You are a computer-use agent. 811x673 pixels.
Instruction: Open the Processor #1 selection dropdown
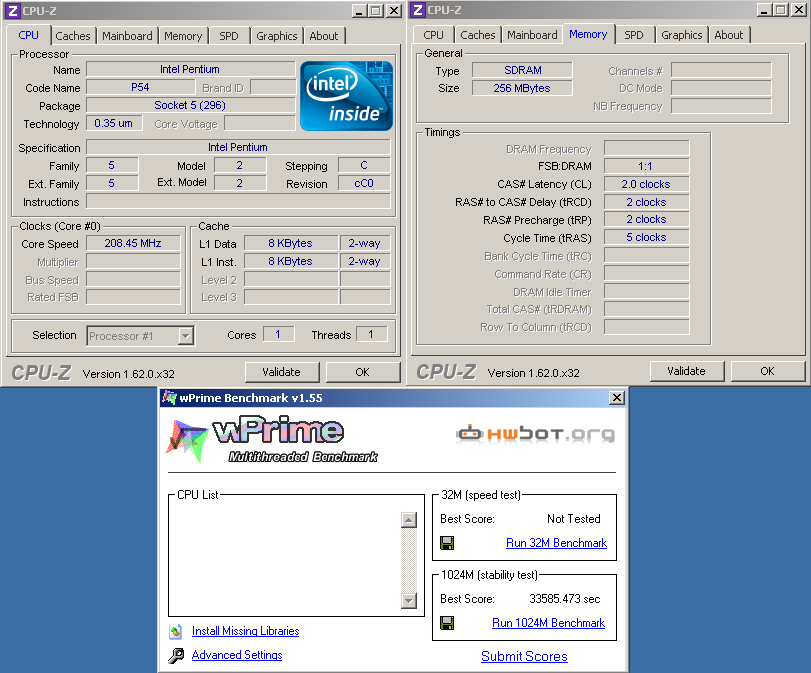tap(186, 336)
